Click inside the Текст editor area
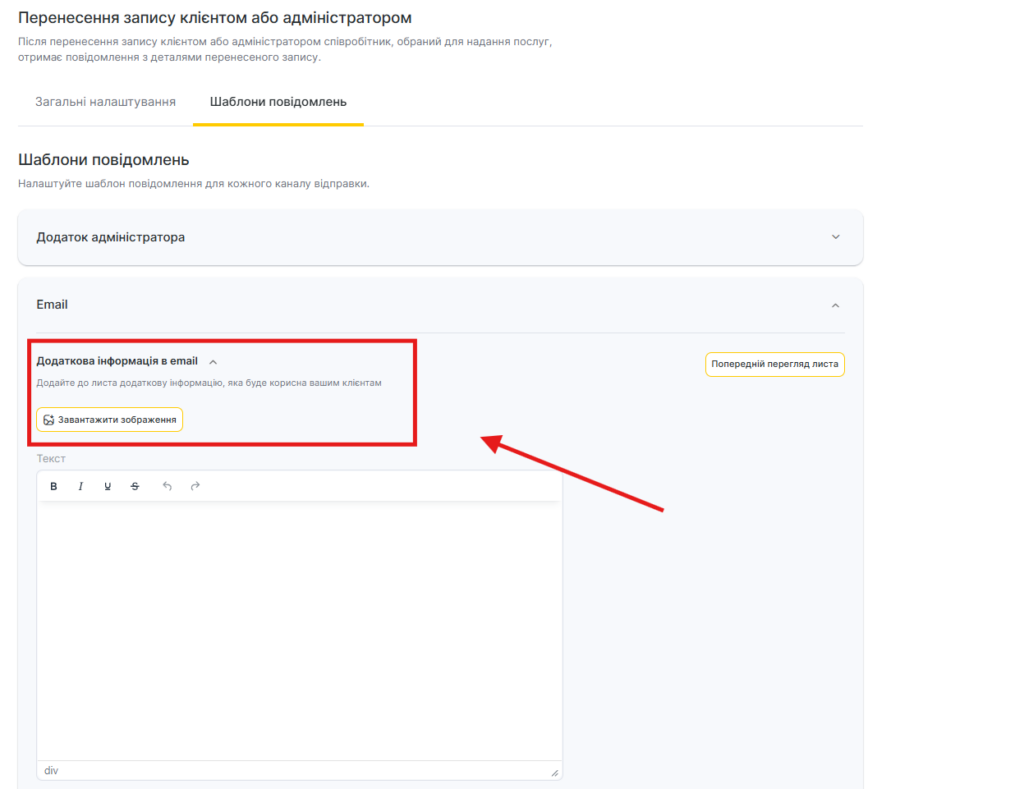 click(x=299, y=630)
